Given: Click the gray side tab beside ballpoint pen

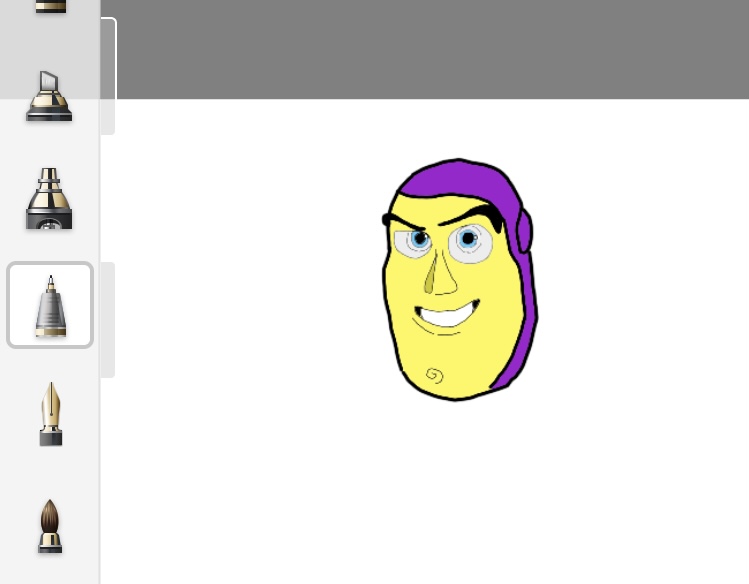Looking at the screenshot, I should [x=108, y=319].
